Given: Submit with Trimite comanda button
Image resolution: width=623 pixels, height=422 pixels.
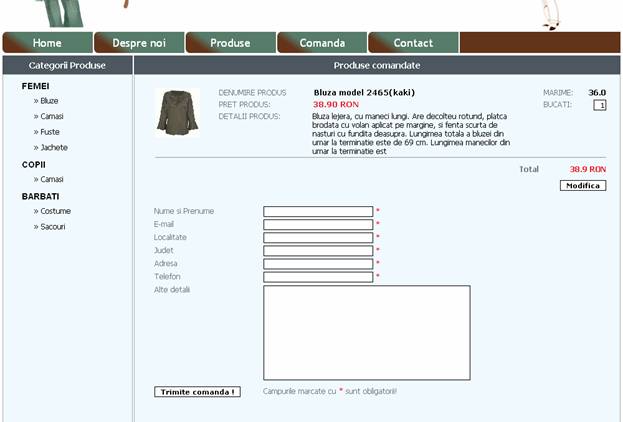Looking at the screenshot, I should pyautogui.click(x=197, y=392).
